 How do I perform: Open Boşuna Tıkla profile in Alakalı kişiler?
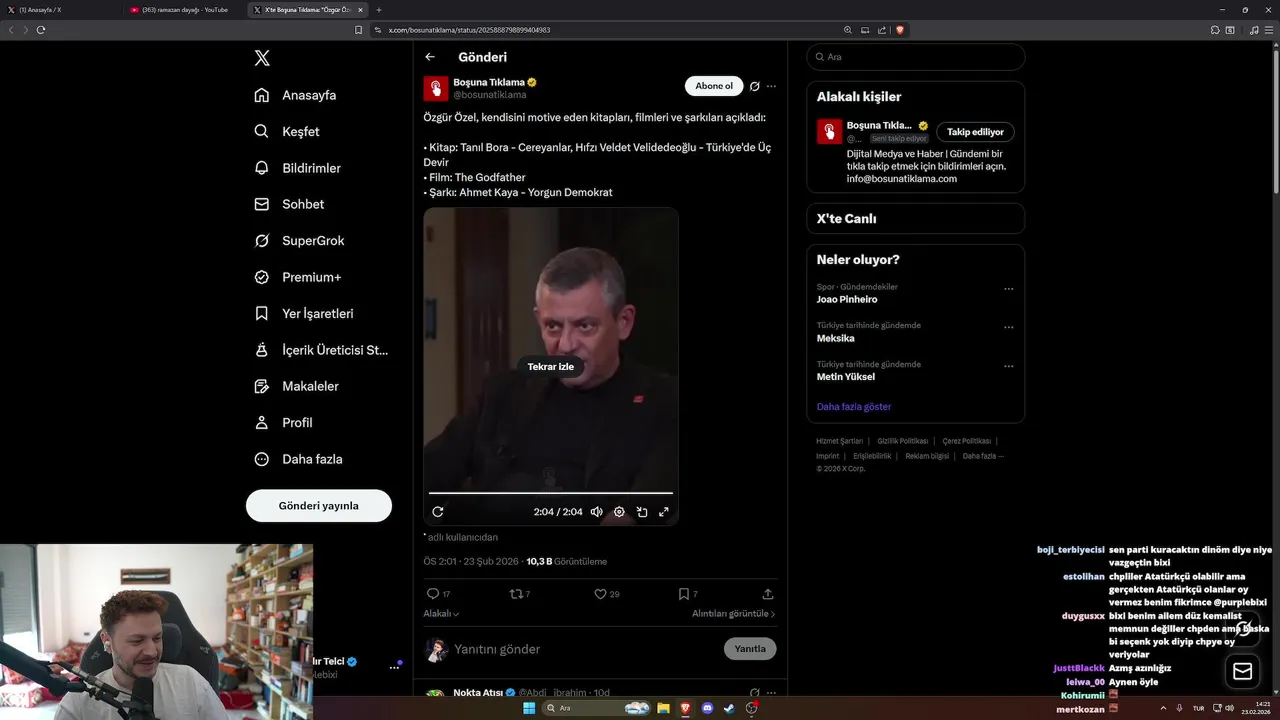coord(879,126)
